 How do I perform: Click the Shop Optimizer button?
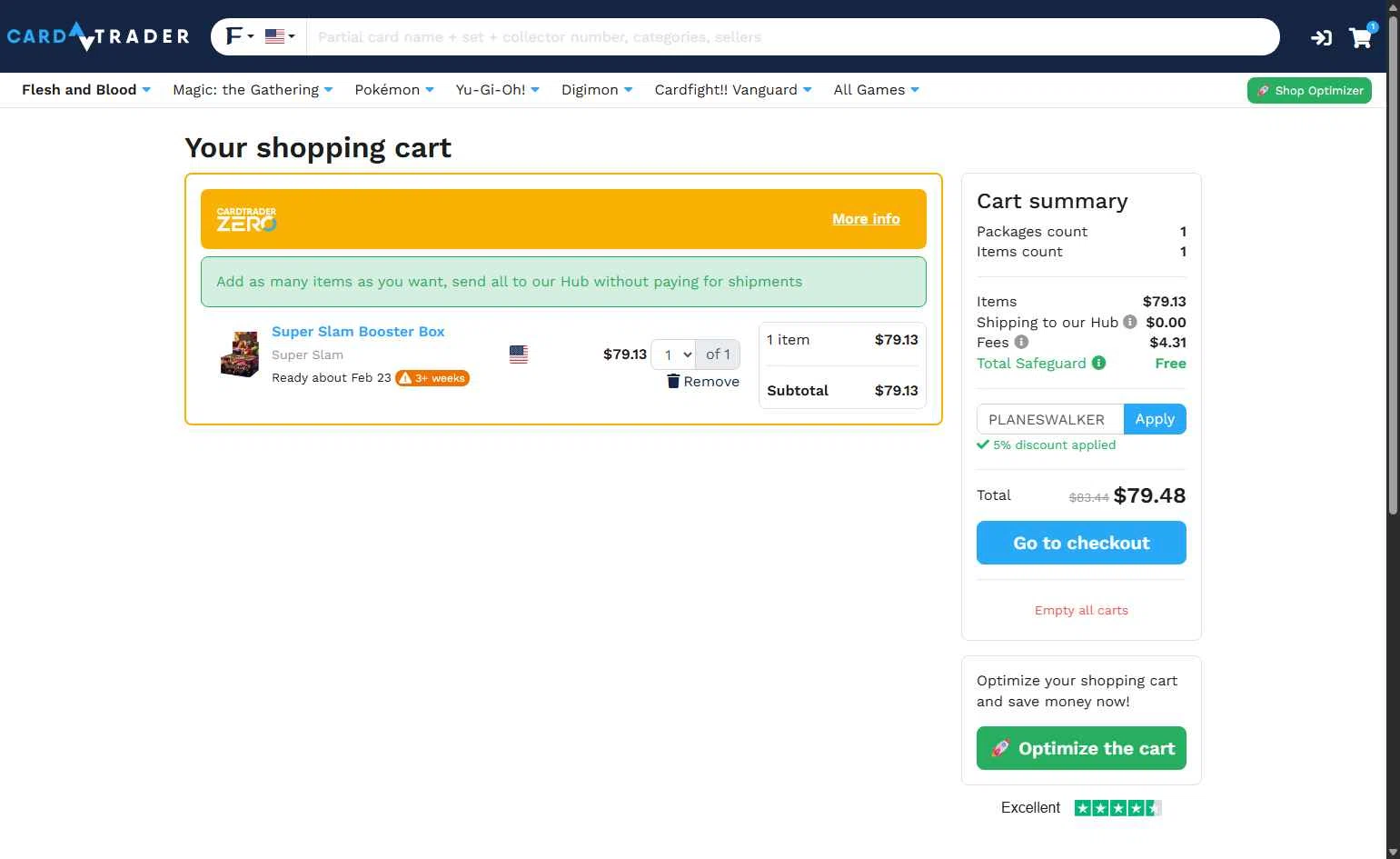(1309, 90)
